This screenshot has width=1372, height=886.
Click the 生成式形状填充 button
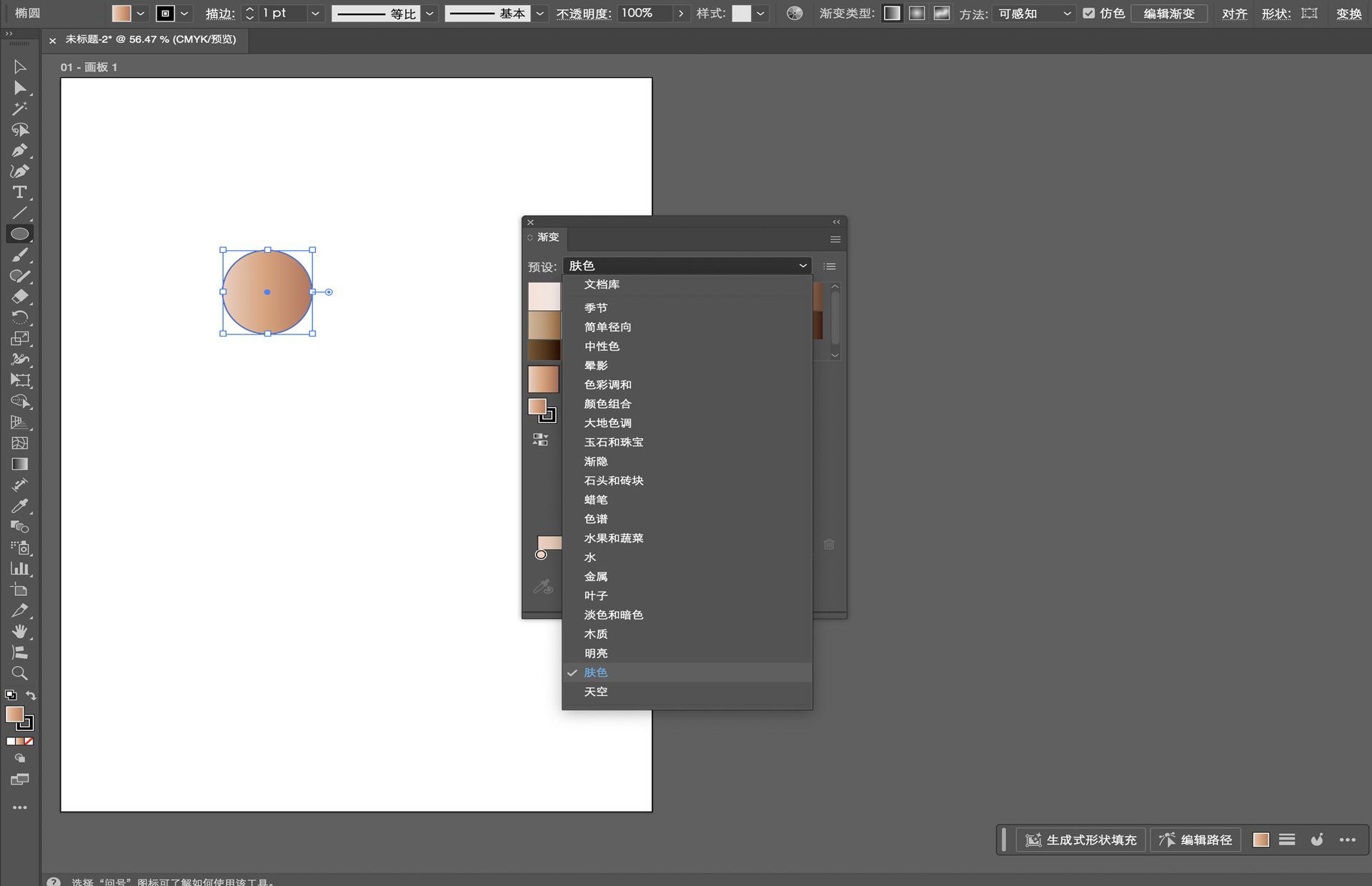click(x=1081, y=840)
